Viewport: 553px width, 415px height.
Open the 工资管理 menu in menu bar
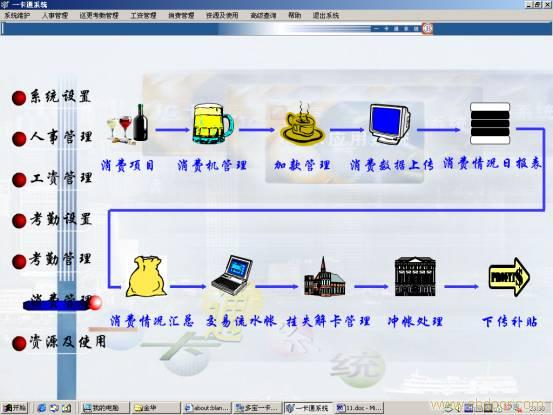[x=143, y=16]
